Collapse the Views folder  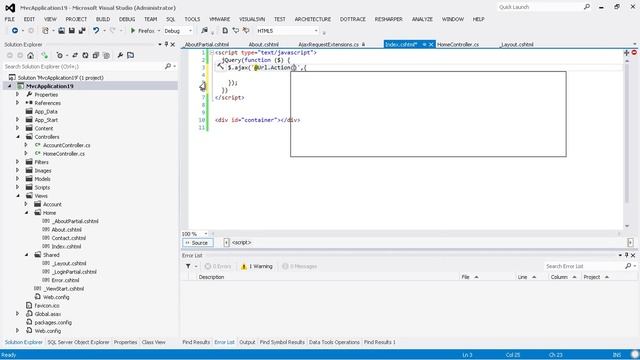tap(18, 196)
